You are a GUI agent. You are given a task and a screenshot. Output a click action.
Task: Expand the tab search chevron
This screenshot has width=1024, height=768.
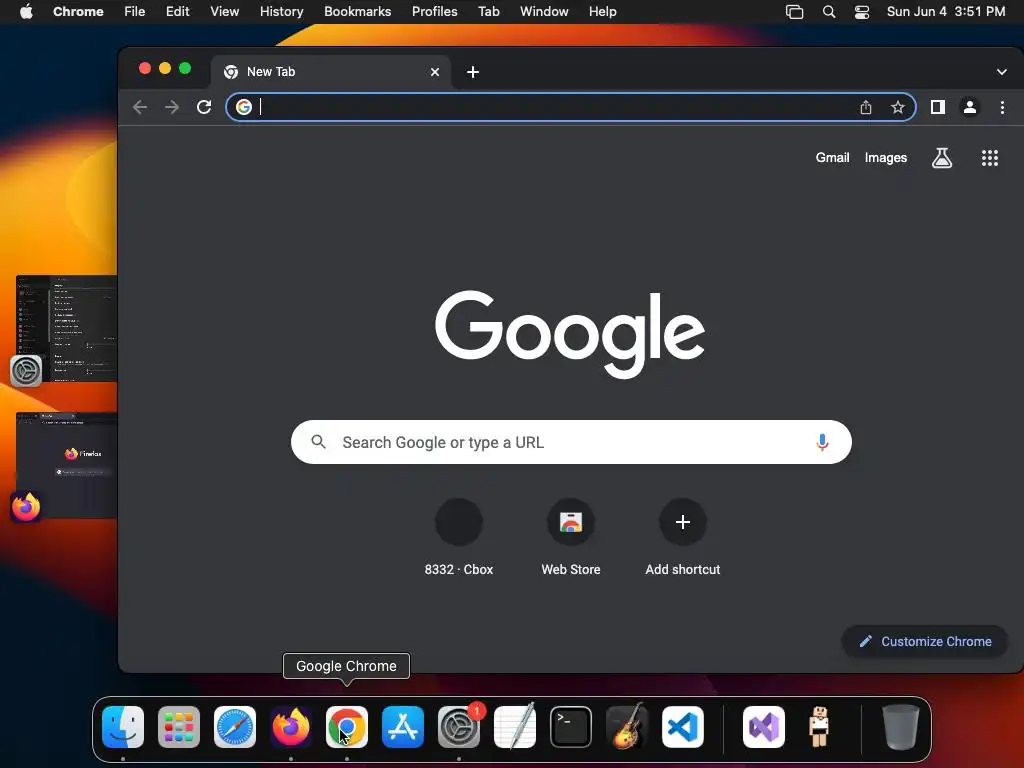[1002, 72]
